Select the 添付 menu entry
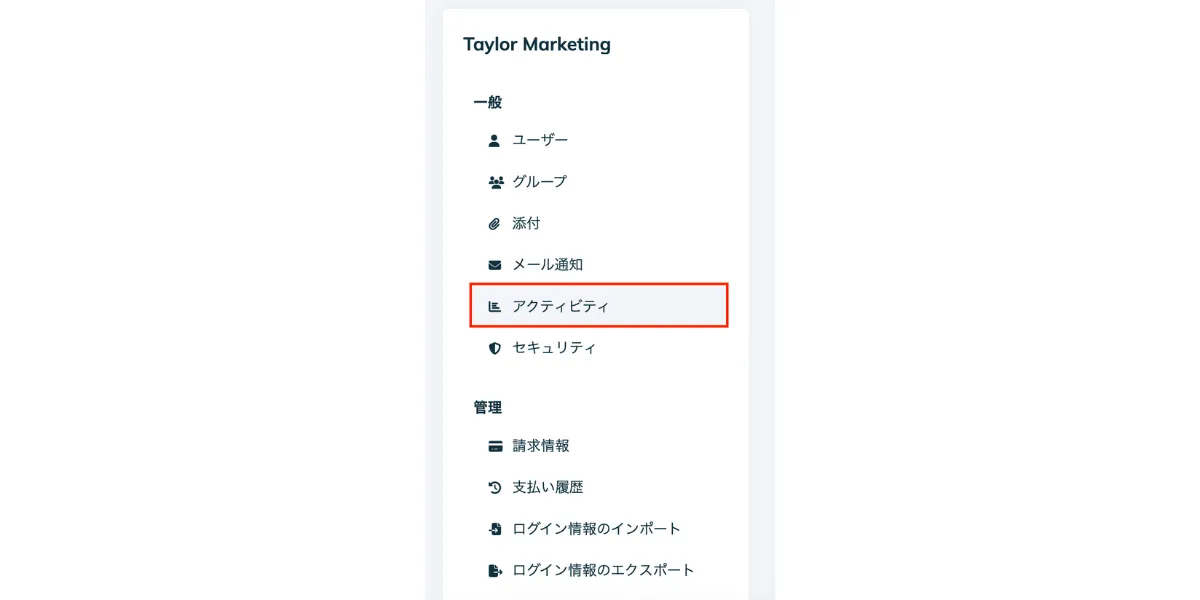 (526, 224)
